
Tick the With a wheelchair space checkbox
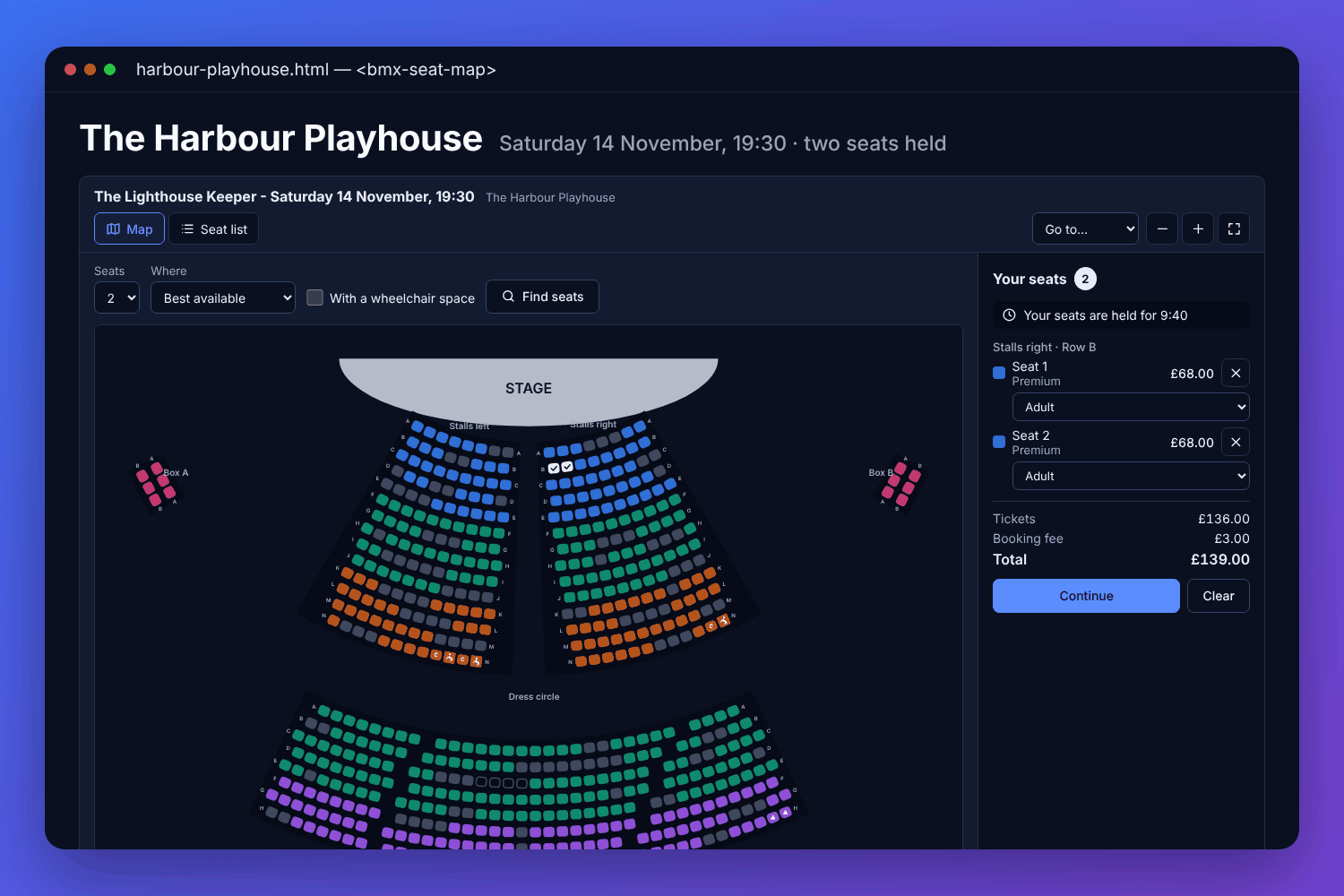tap(315, 297)
